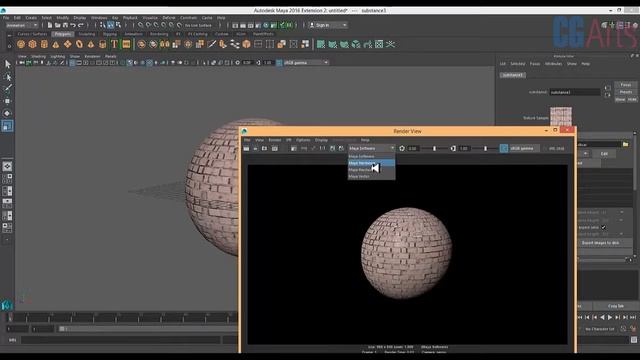
Task: Toggle the aspect ratio checkbox in the Attribute Editor
Action: click(x=603, y=227)
